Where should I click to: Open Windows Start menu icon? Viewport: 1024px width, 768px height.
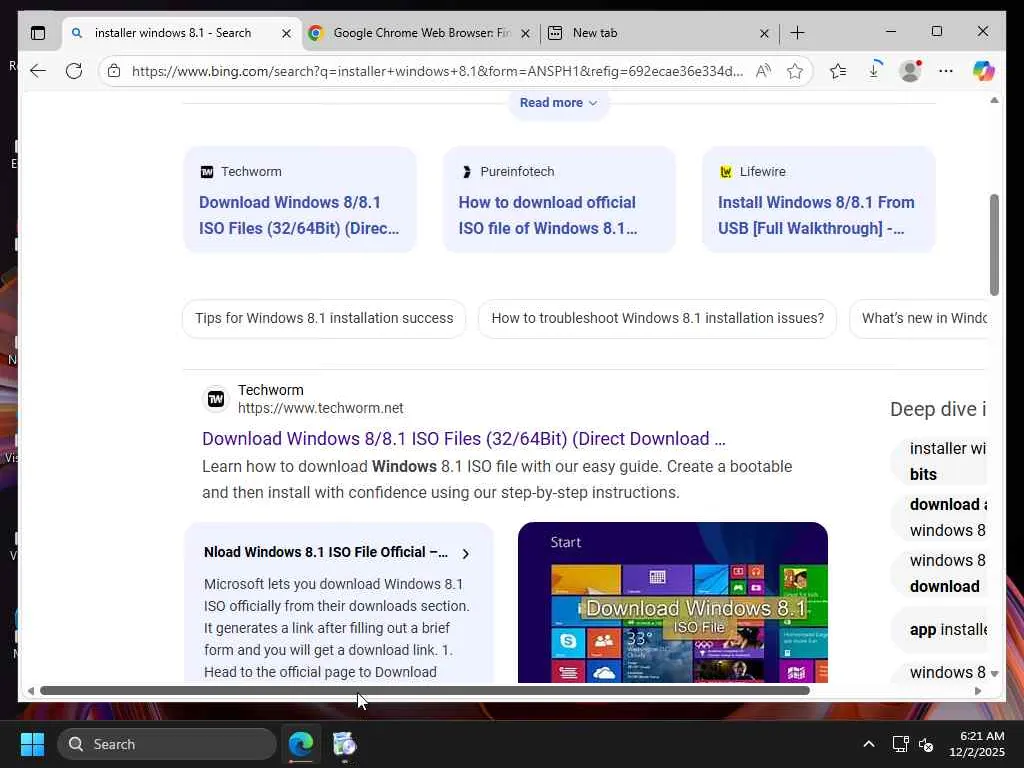point(32,744)
